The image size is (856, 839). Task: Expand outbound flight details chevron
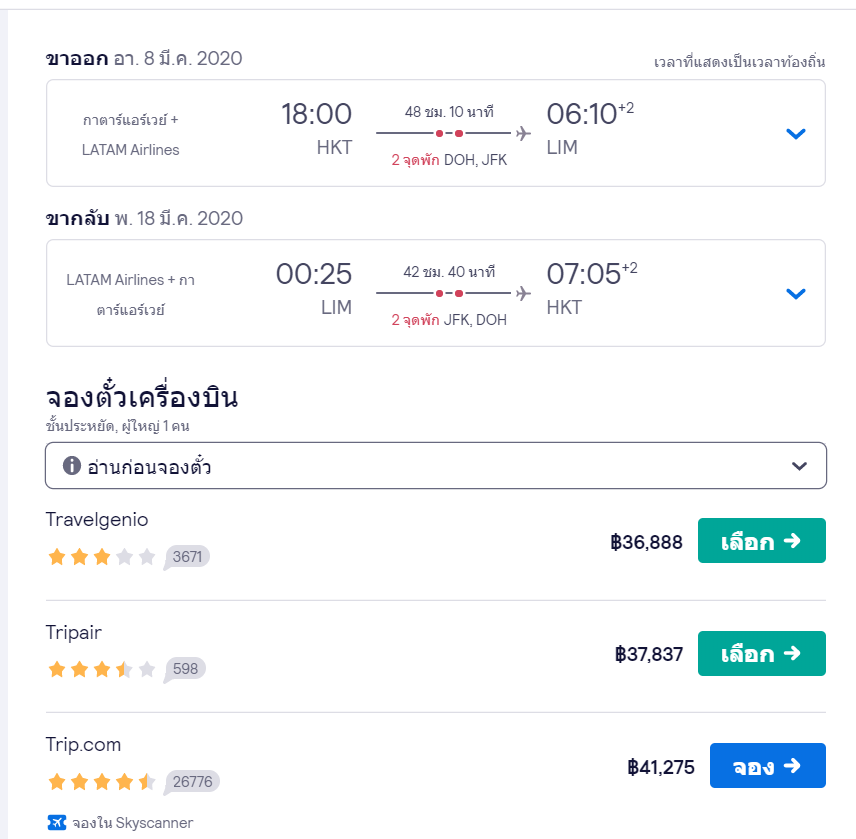[795, 134]
